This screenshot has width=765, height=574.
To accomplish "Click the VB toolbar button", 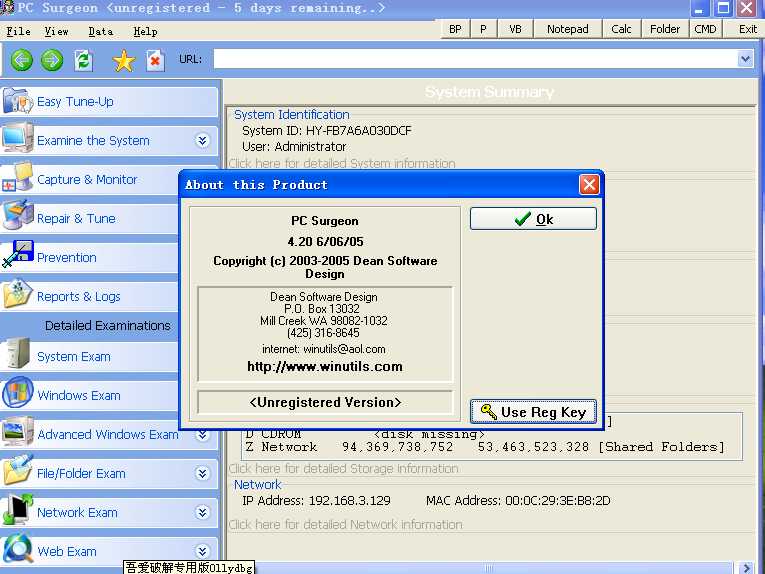I will (x=515, y=29).
